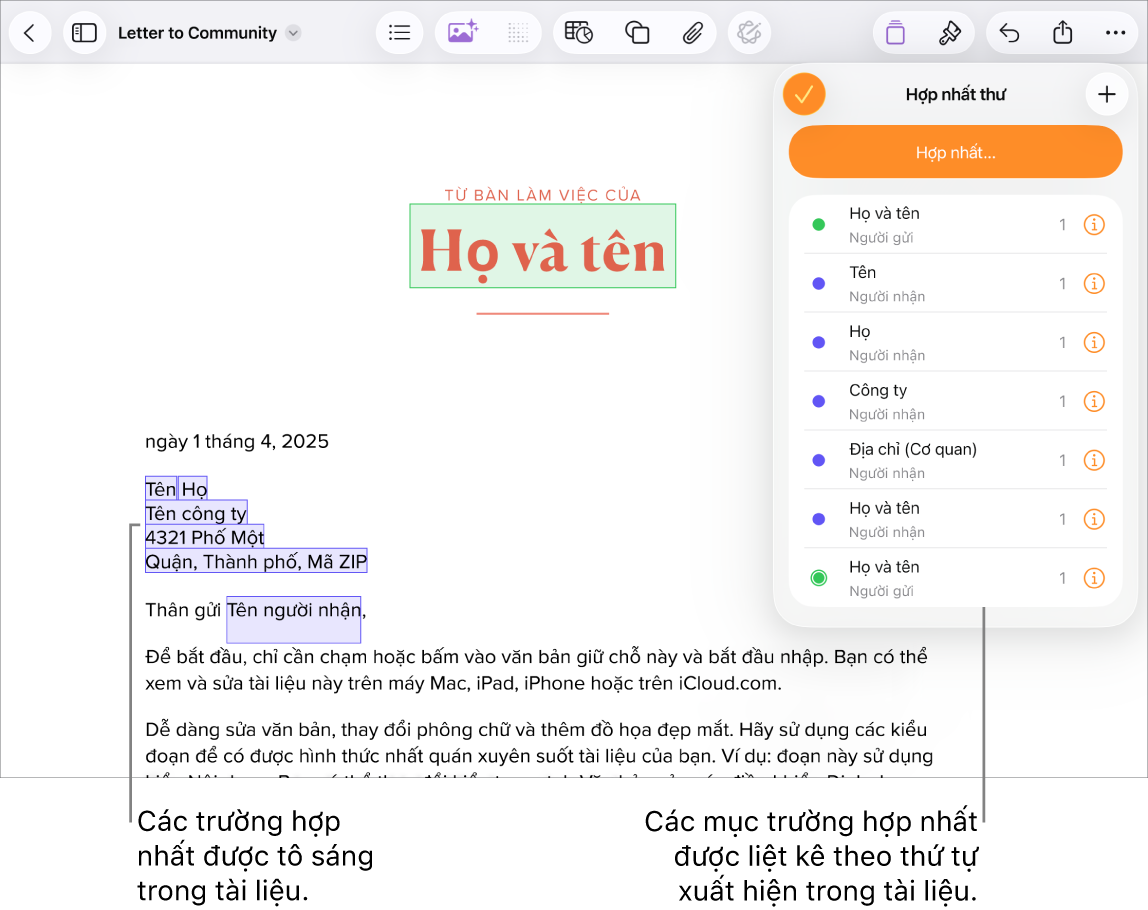Insert a table or chart icon
1148x910 pixels.
pyautogui.click(x=578, y=33)
